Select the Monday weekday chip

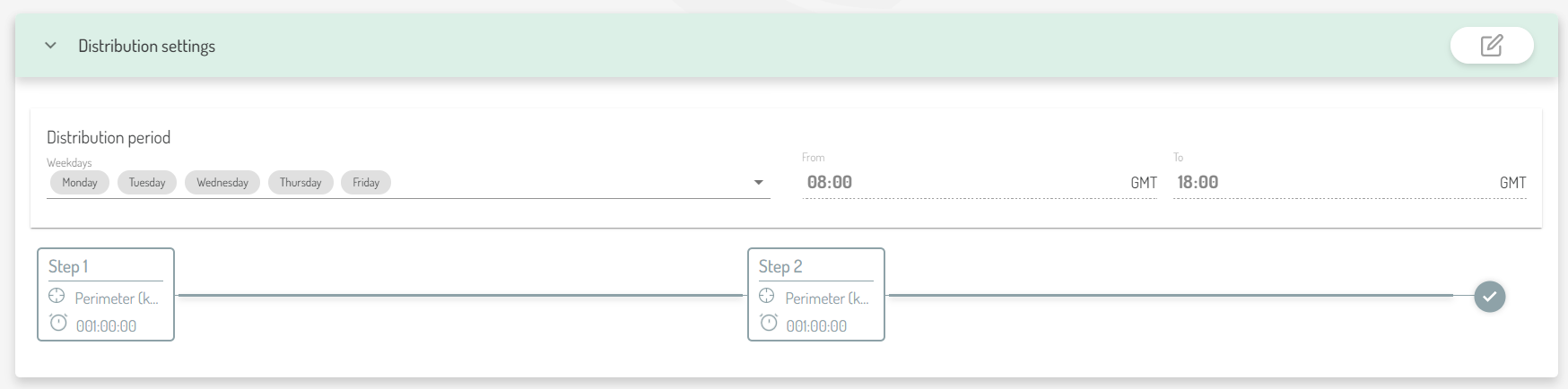80,183
